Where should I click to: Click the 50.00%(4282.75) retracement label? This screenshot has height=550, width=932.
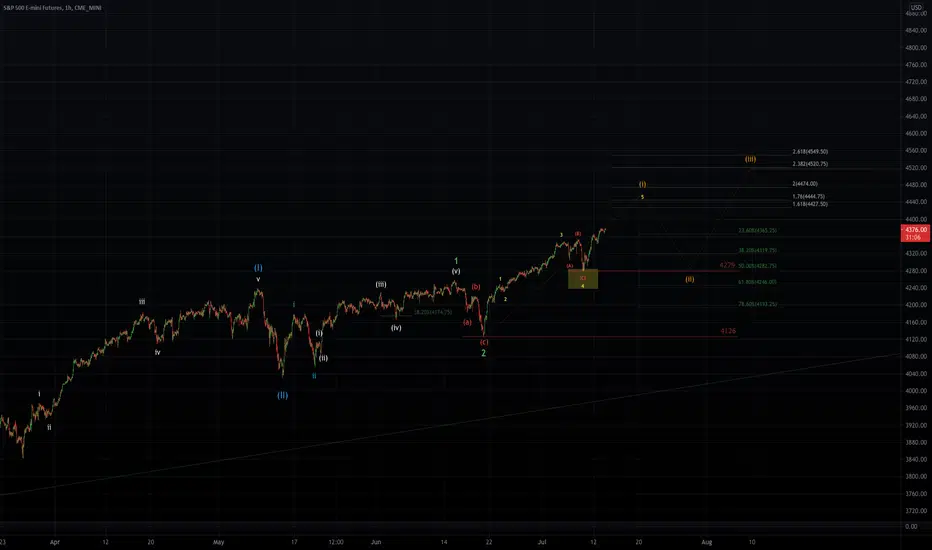pos(757,266)
